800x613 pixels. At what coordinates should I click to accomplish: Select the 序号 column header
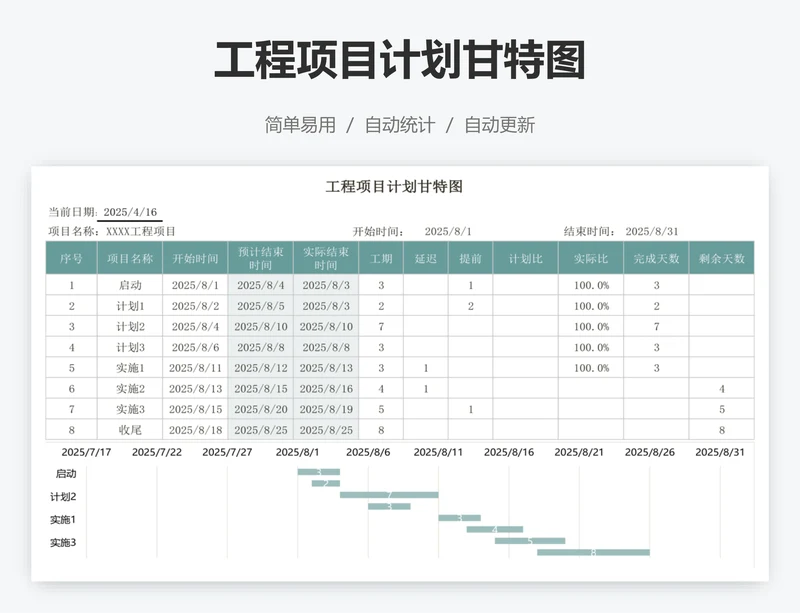[x=71, y=258]
